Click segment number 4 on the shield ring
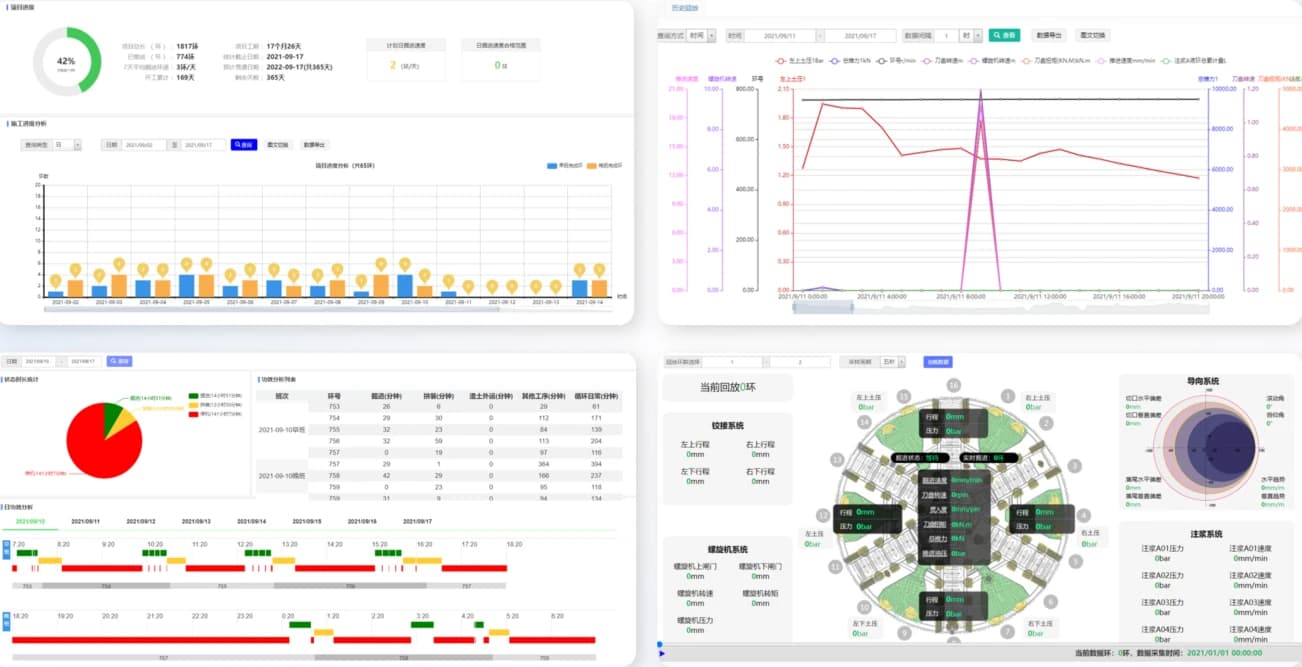 click(x=1084, y=516)
